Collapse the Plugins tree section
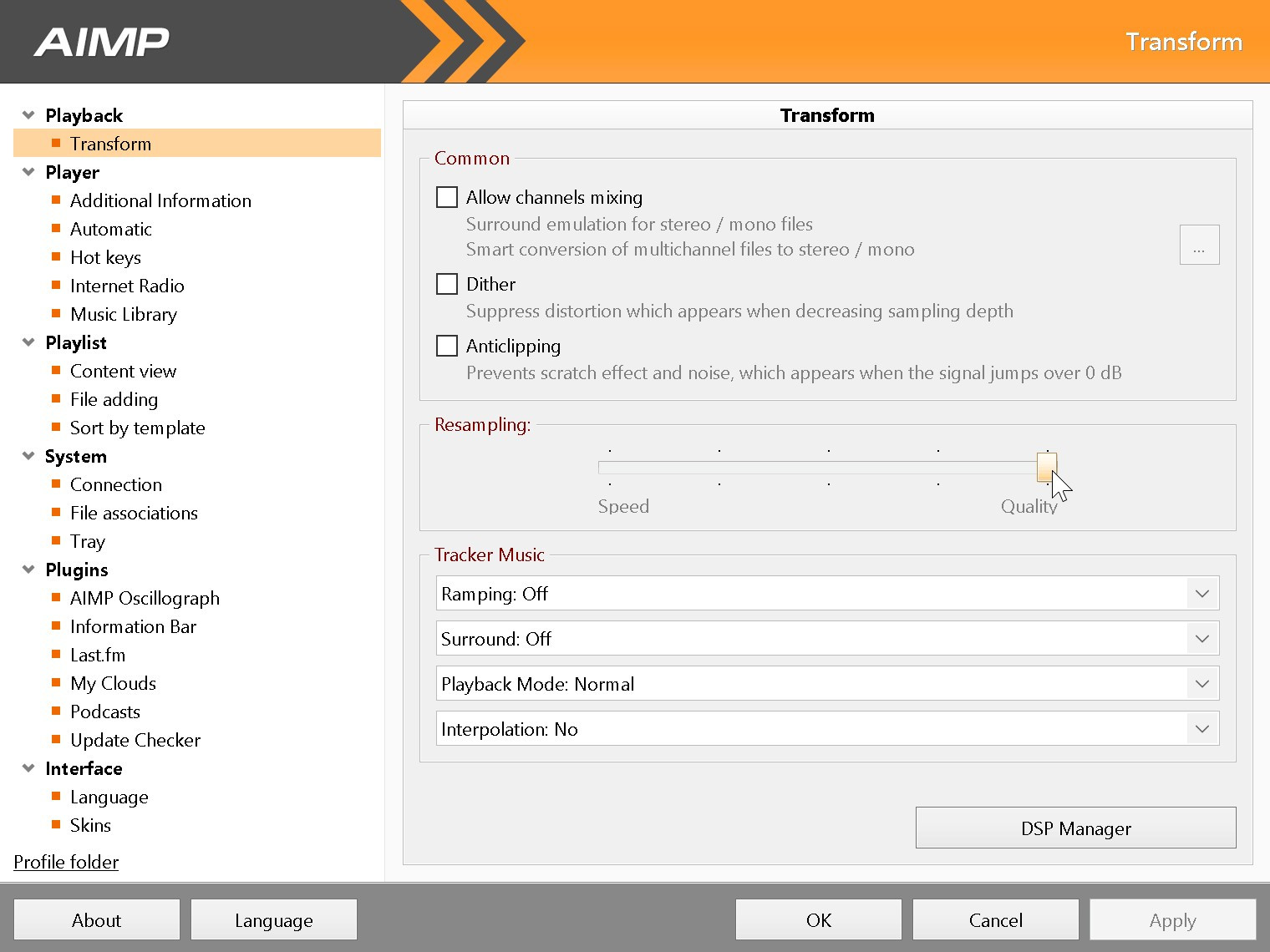1270x952 pixels. tap(28, 570)
